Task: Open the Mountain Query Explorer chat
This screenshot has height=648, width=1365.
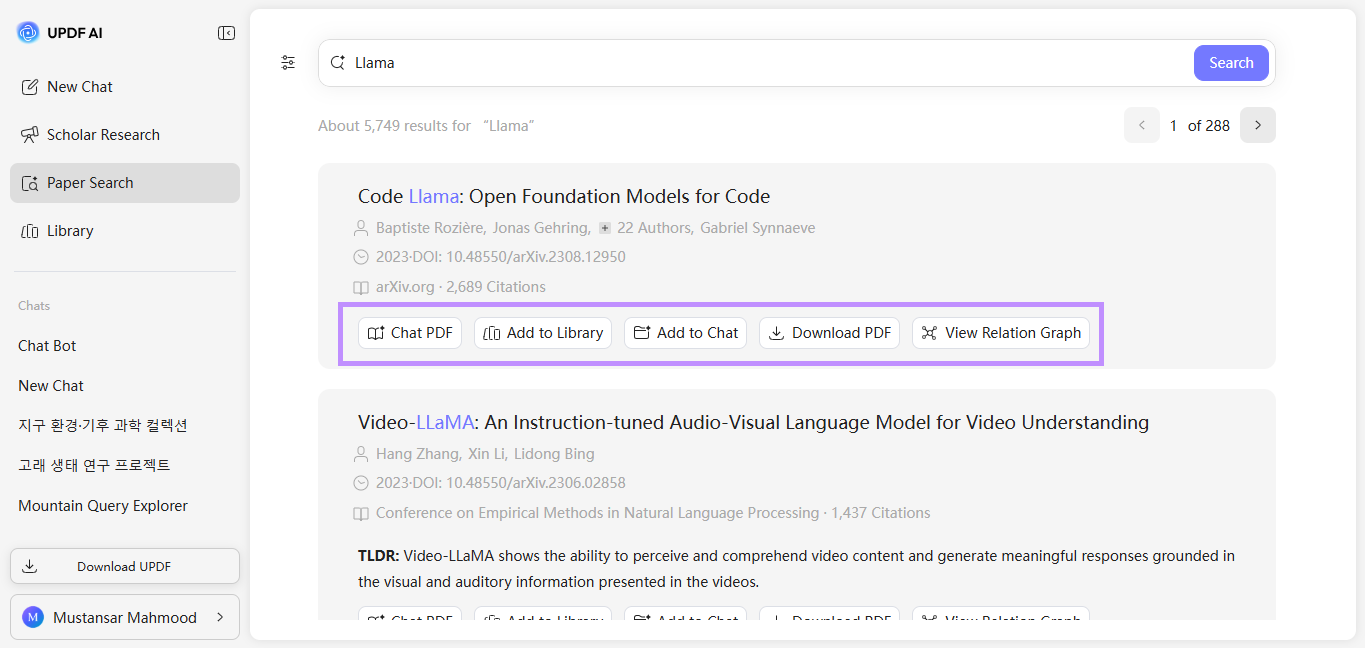Action: tap(103, 506)
